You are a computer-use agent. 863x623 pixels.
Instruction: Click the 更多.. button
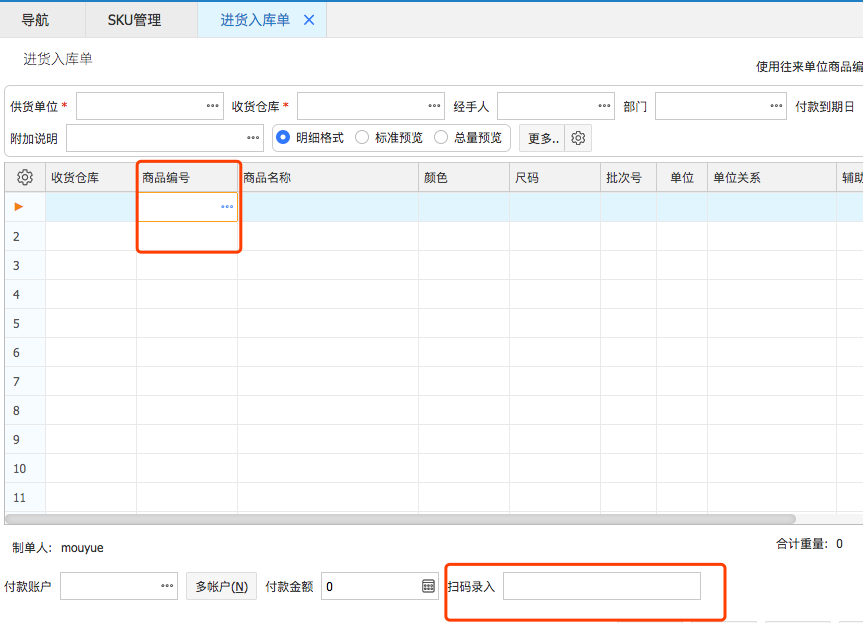pos(541,137)
